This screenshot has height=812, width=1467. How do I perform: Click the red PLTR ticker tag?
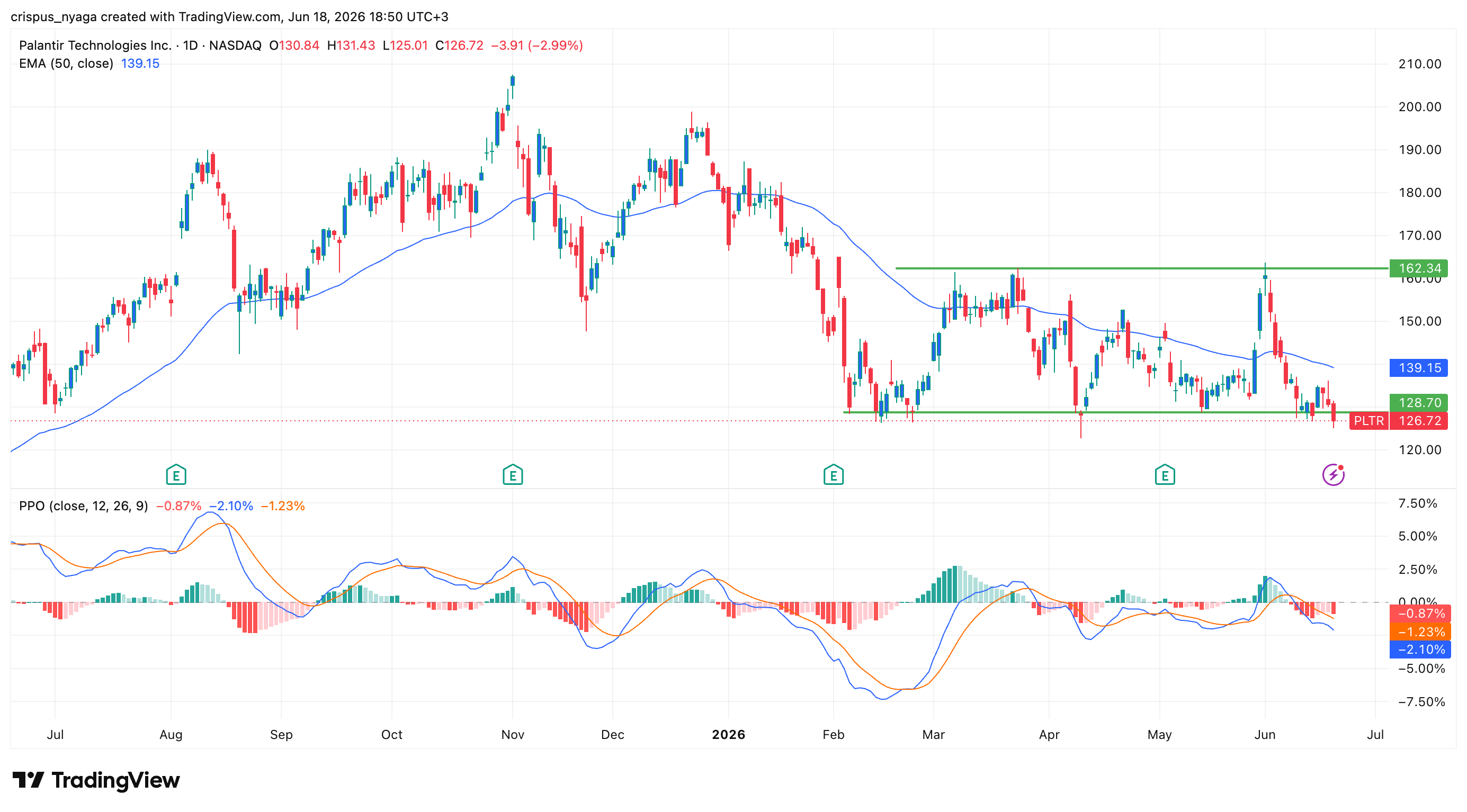1368,420
